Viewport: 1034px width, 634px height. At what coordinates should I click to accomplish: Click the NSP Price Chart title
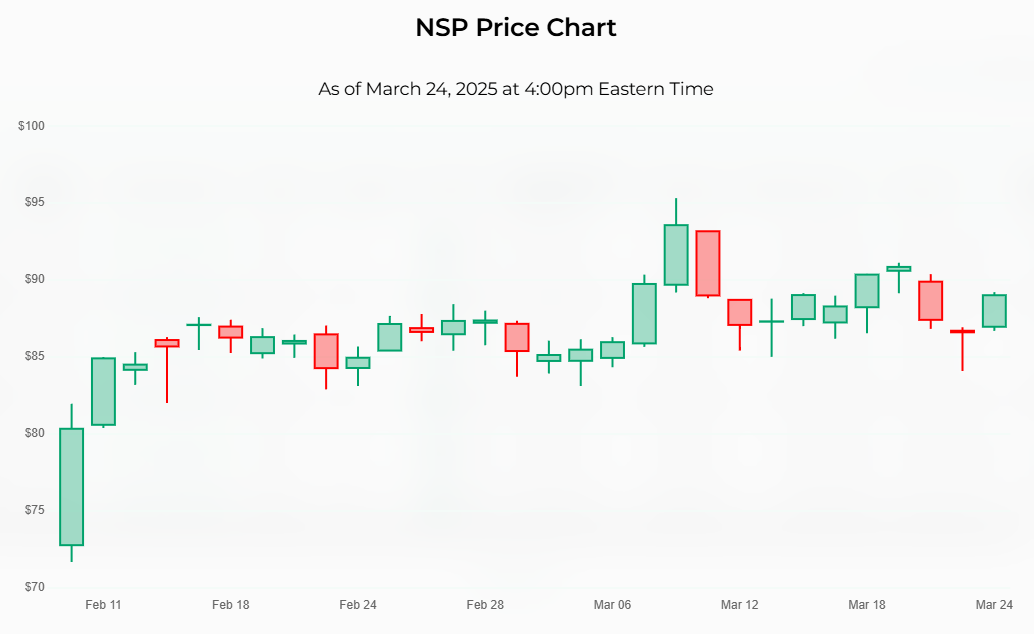click(516, 28)
